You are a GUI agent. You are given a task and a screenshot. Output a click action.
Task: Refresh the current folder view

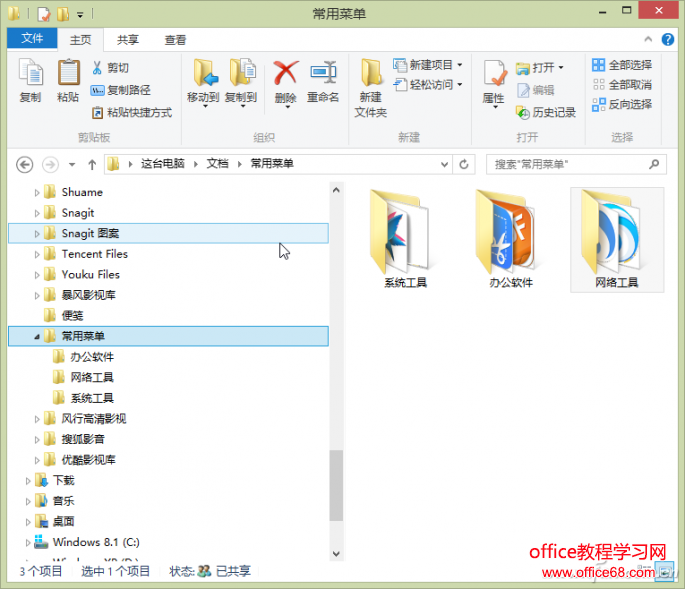coord(464,164)
